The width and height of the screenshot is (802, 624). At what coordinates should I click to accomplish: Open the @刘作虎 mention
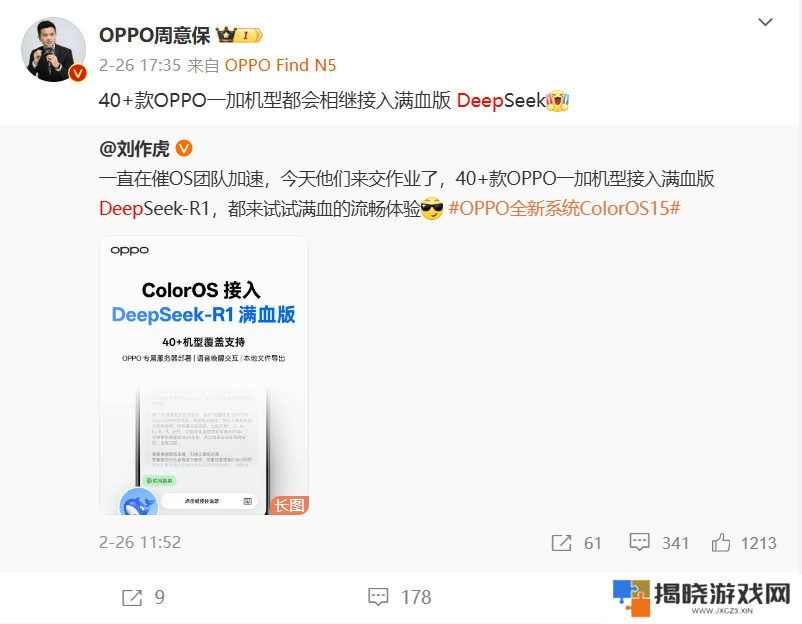coord(134,149)
